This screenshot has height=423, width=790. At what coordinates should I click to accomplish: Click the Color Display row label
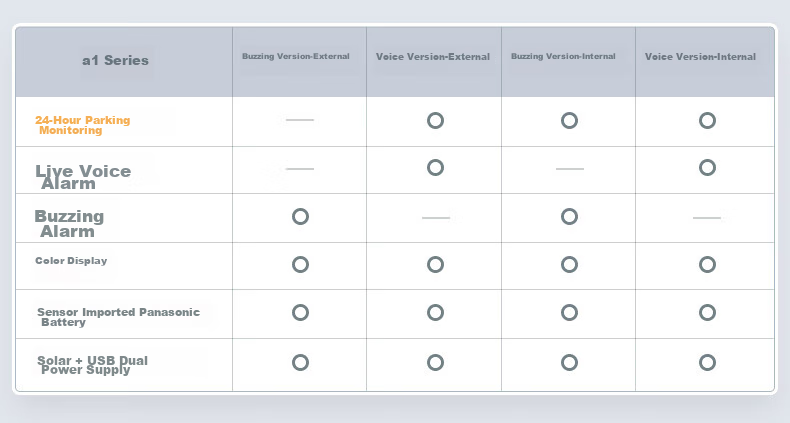pyautogui.click(x=71, y=261)
